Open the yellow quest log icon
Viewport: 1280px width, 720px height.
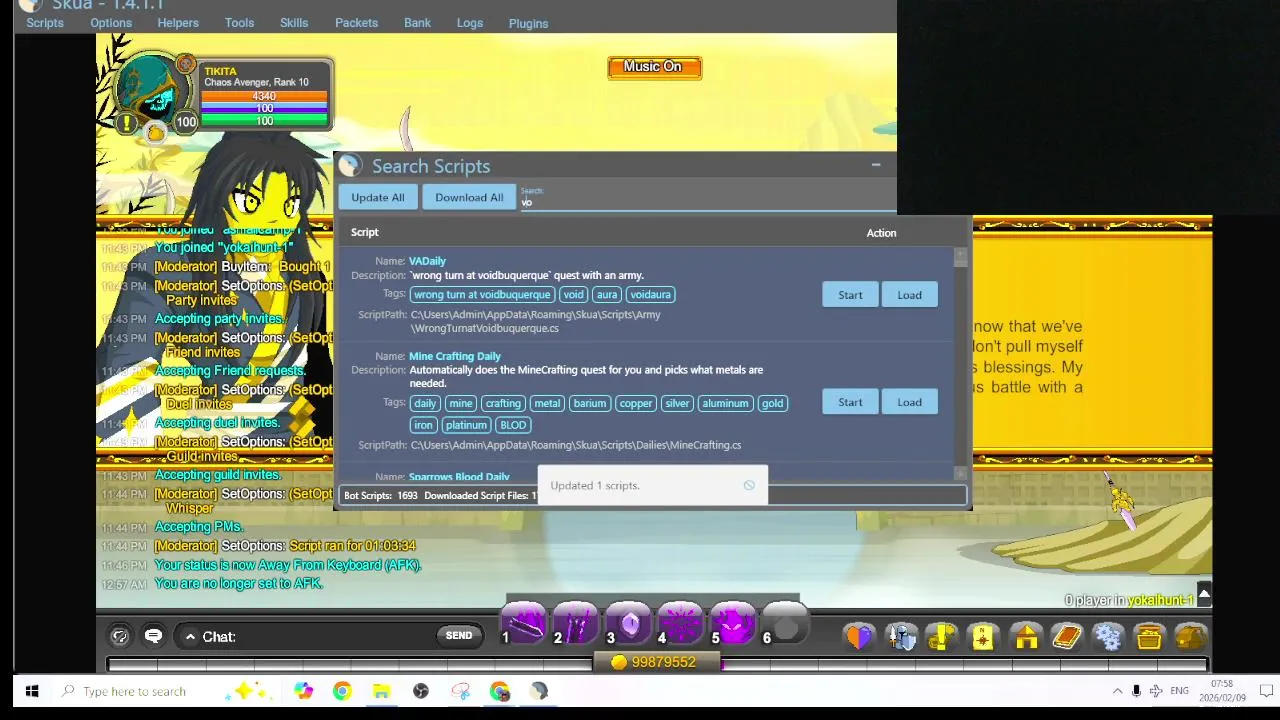pyautogui.click(x=942, y=637)
